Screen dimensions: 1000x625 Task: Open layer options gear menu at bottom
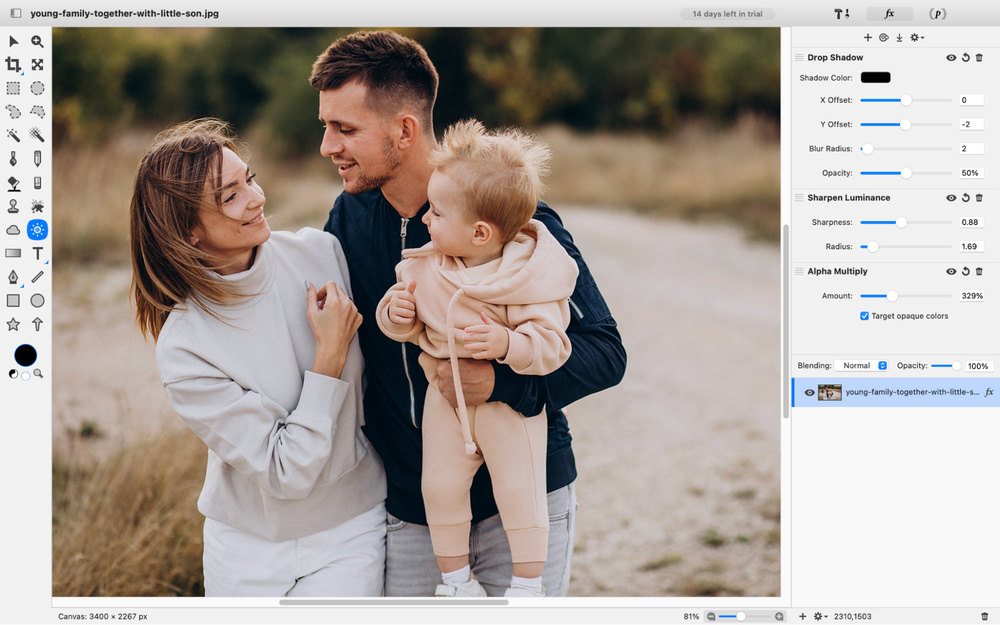pos(820,617)
